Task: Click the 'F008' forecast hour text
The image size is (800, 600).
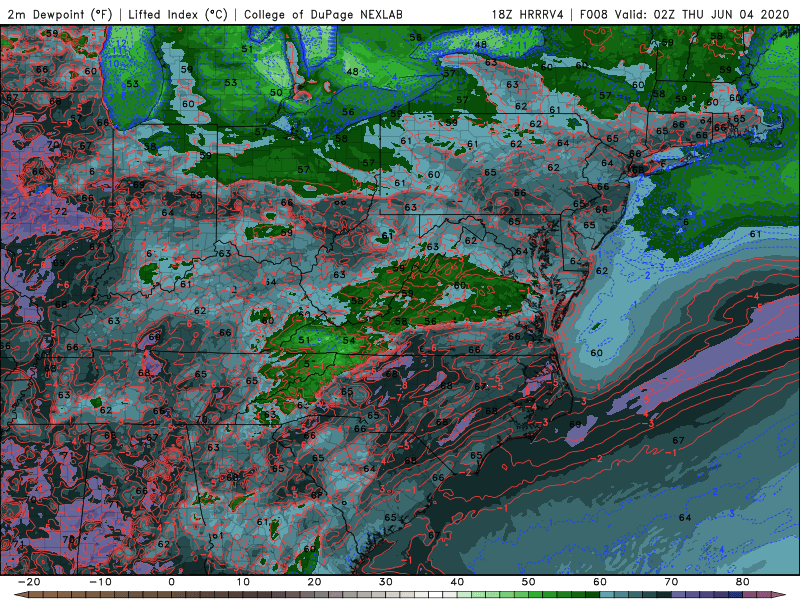Action: coord(593,14)
